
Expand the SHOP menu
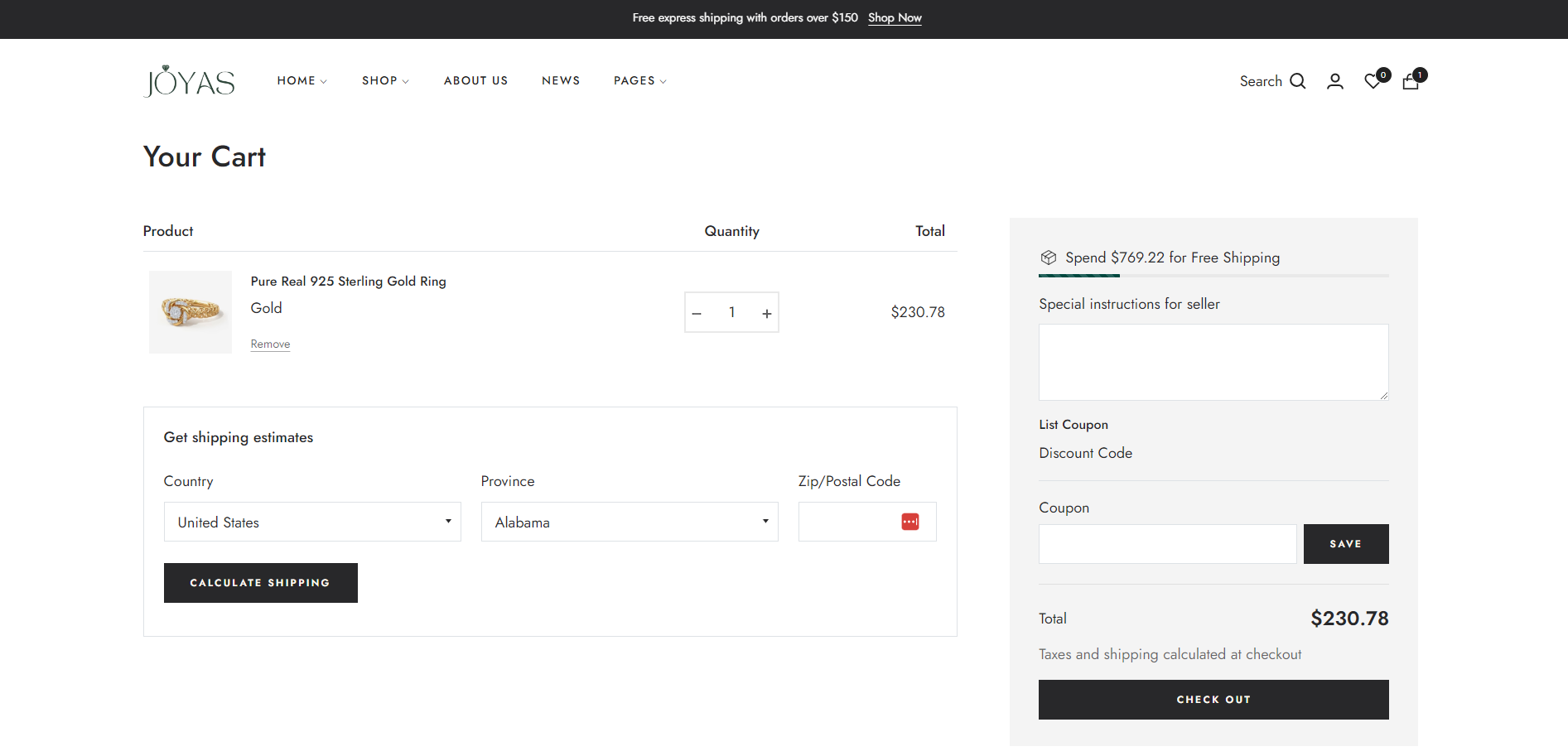pos(385,80)
